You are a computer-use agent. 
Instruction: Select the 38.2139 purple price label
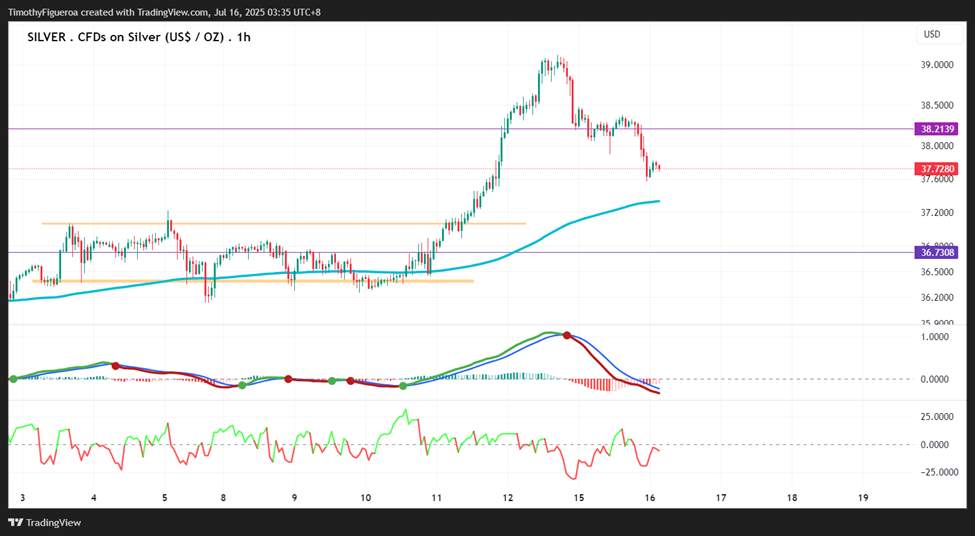tap(936, 129)
